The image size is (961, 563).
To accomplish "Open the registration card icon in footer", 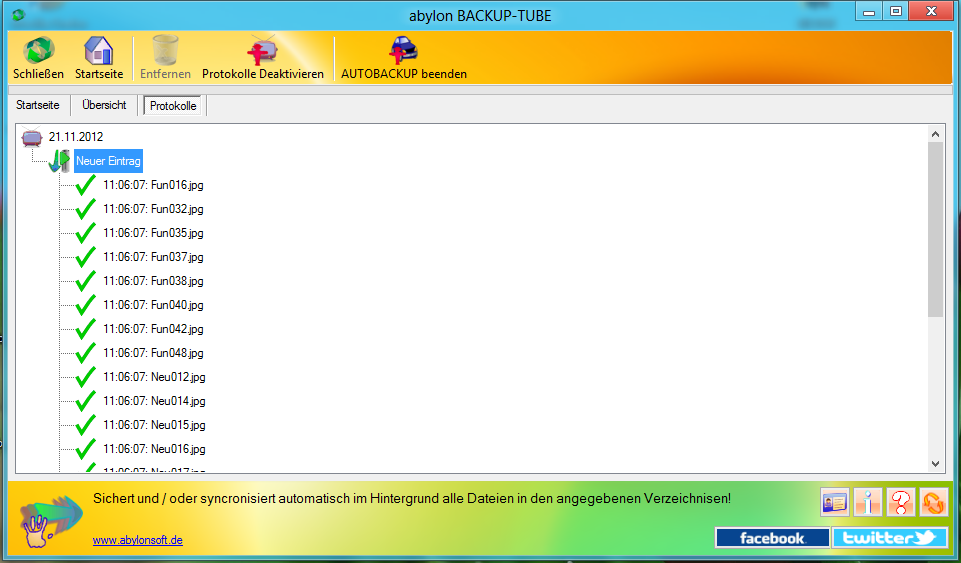I will 835,503.
